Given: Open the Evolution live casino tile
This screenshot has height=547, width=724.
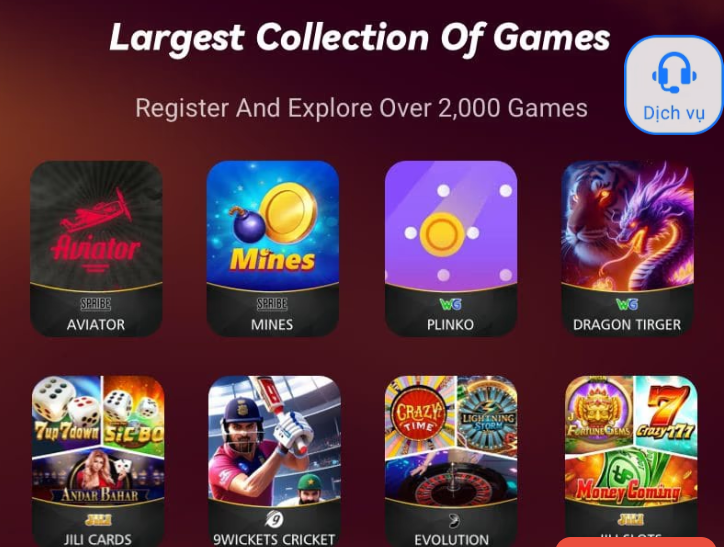Looking at the screenshot, I should click(451, 461).
